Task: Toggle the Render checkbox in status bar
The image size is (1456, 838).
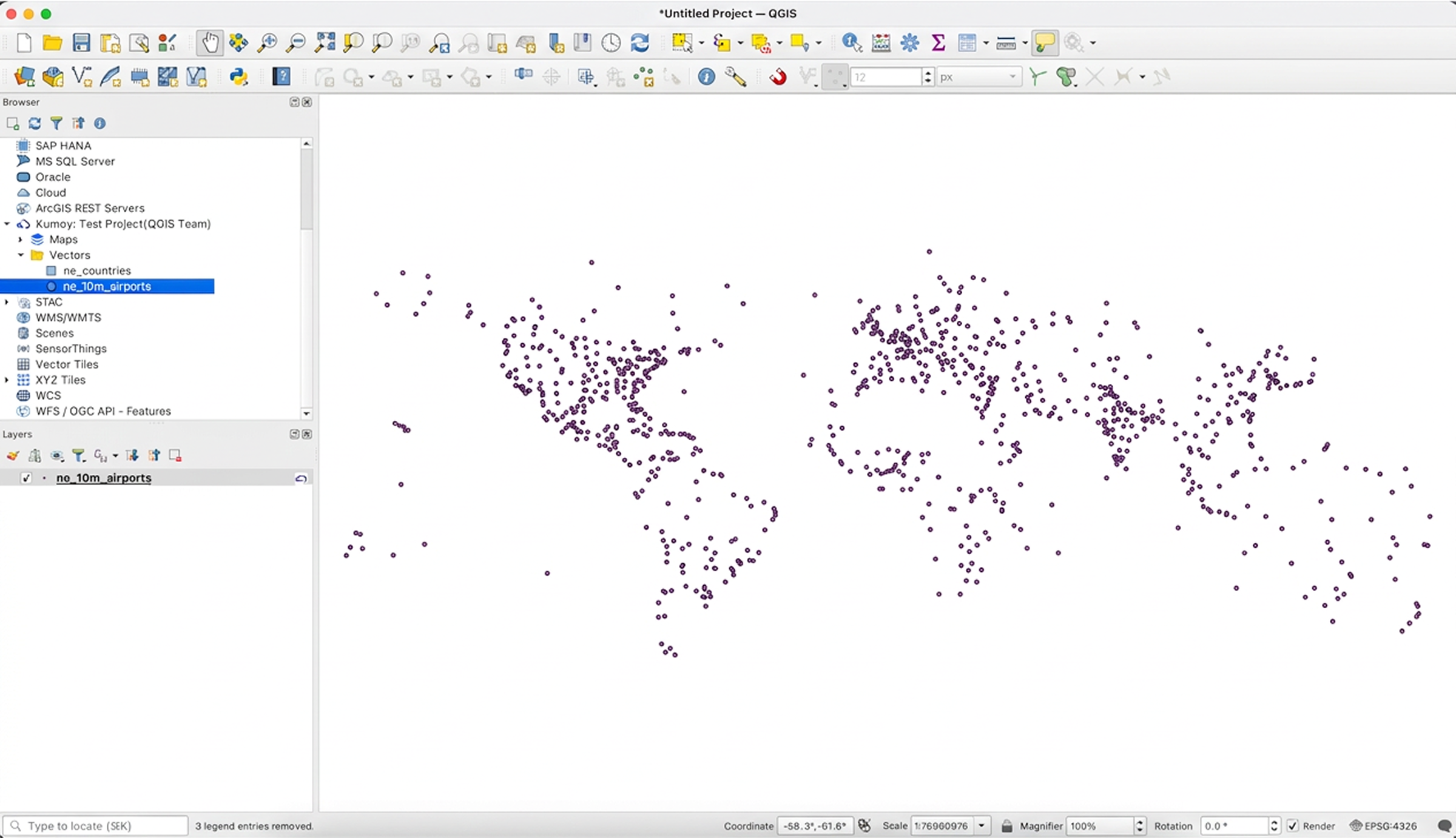Action: (x=1293, y=826)
